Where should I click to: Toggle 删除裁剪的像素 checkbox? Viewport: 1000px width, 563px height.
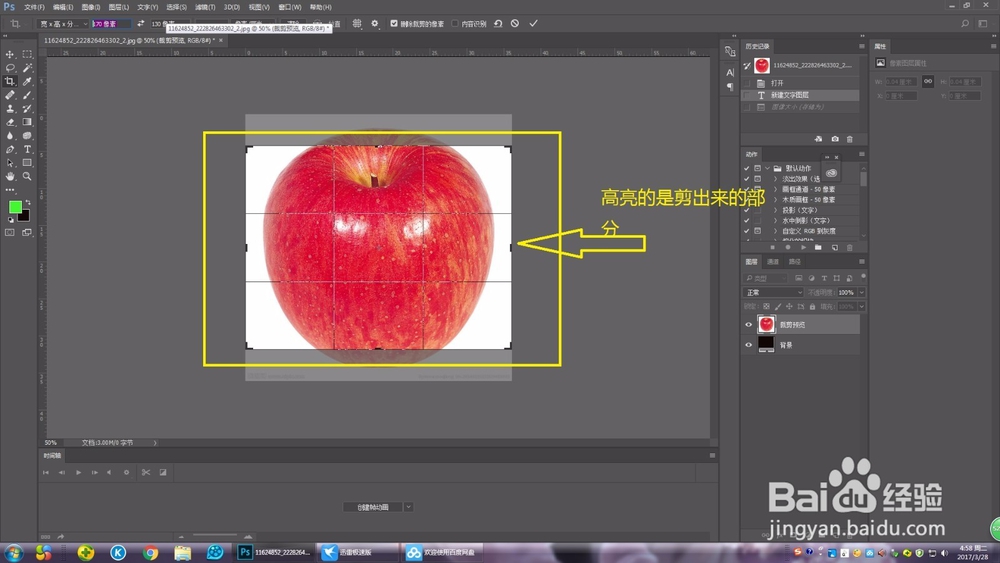tap(394, 24)
